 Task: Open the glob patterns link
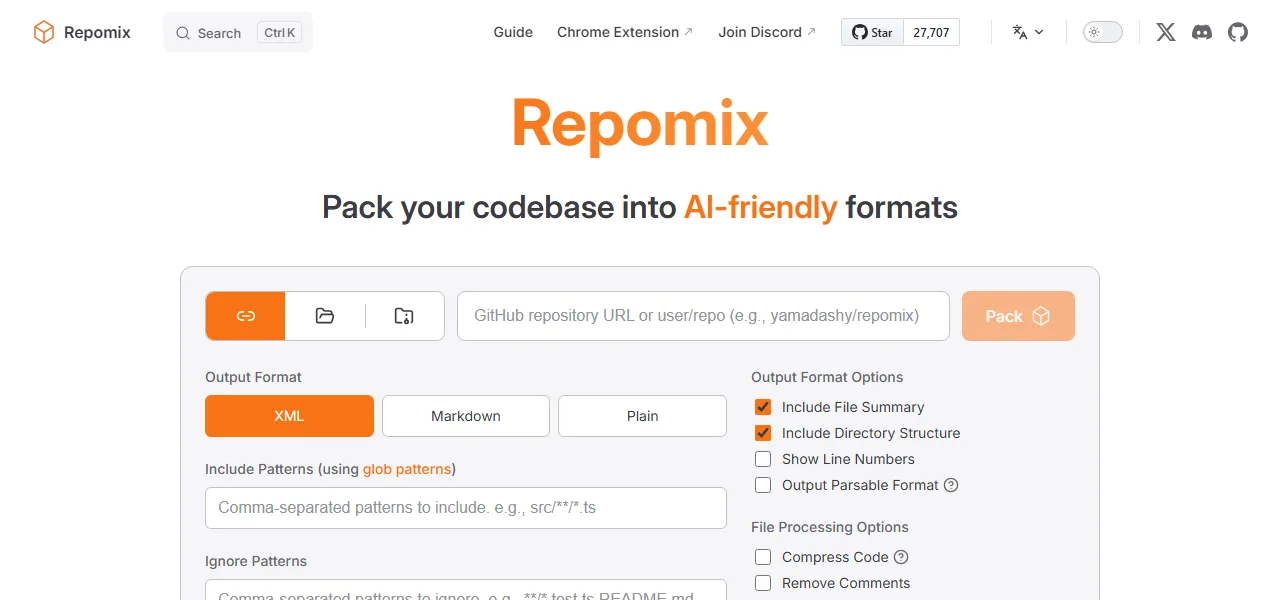click(407, 468)
